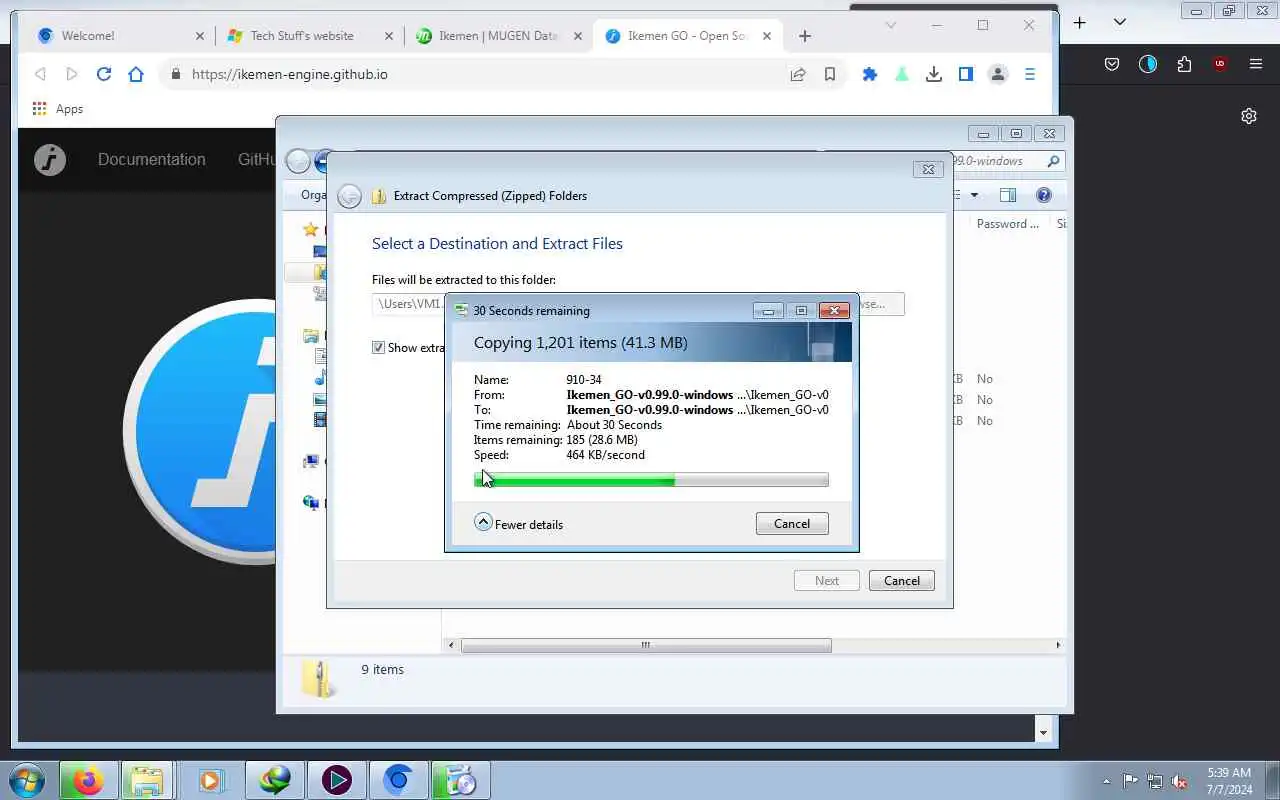Open settings gear on Firefox page
This screenshot has height=800, width=1280.
(x=1249, y=116)
